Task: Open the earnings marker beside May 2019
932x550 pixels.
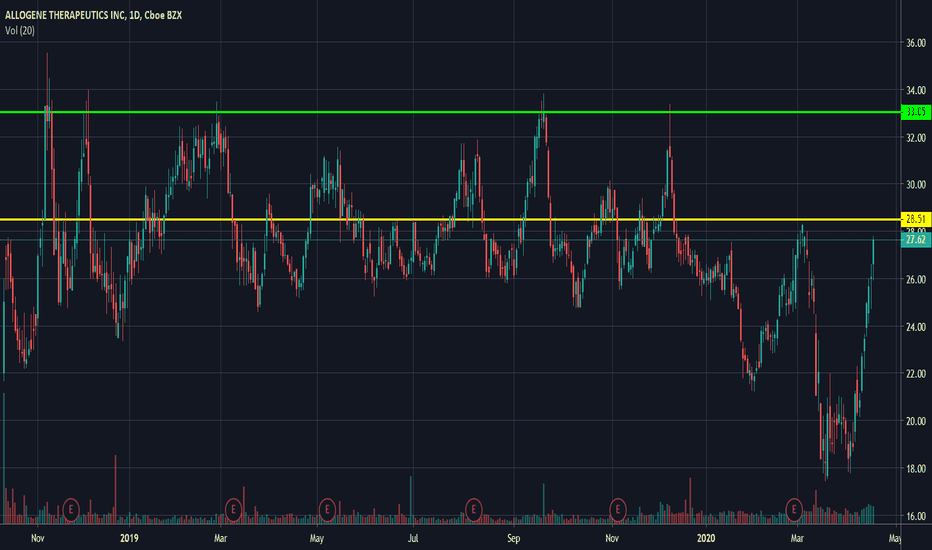Action: tap(327, 510)
